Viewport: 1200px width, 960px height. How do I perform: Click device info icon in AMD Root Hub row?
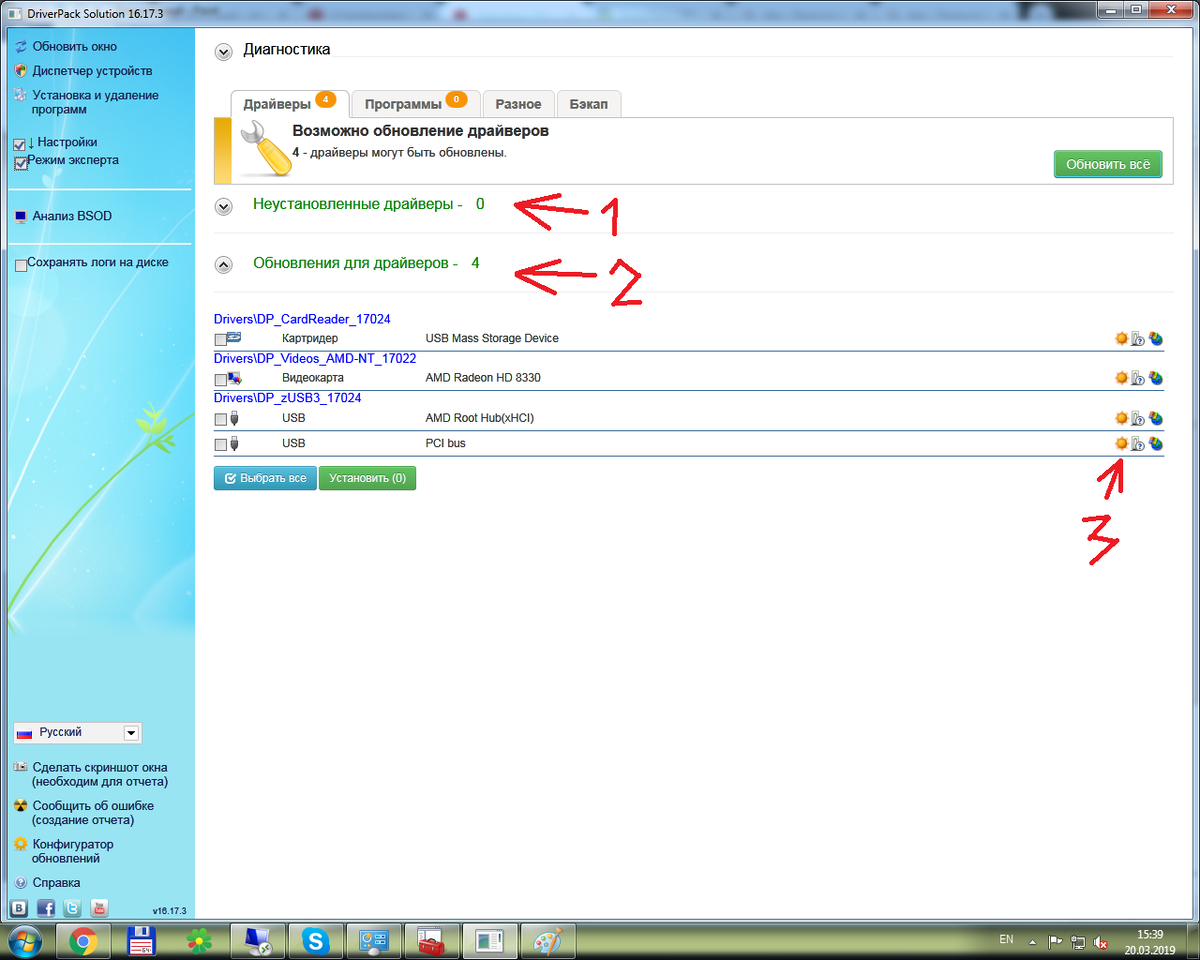click(x=1138, y=418)
